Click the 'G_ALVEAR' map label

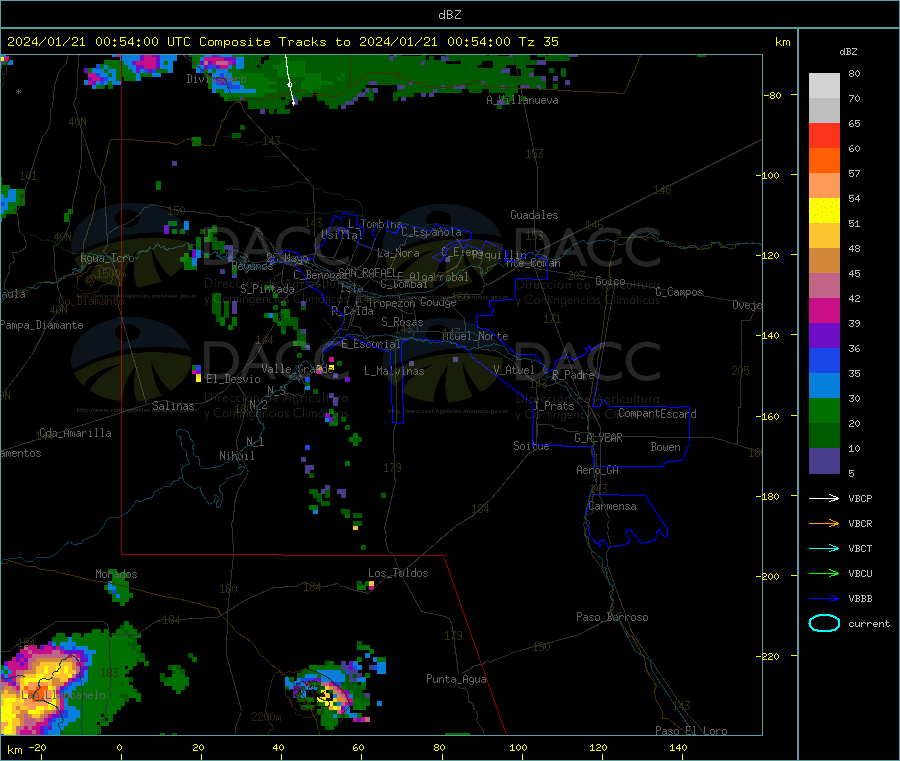[x=598, y=438]
